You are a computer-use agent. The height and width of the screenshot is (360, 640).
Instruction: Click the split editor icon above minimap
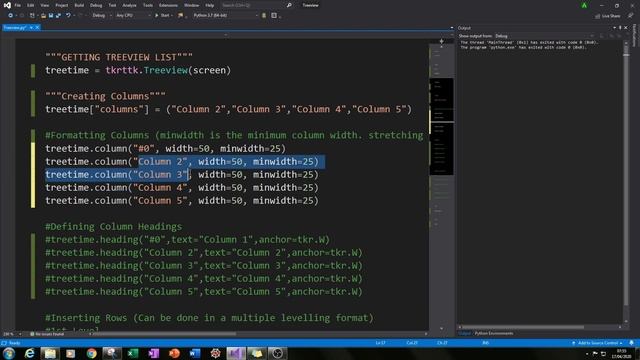click(x=441, y=41)
